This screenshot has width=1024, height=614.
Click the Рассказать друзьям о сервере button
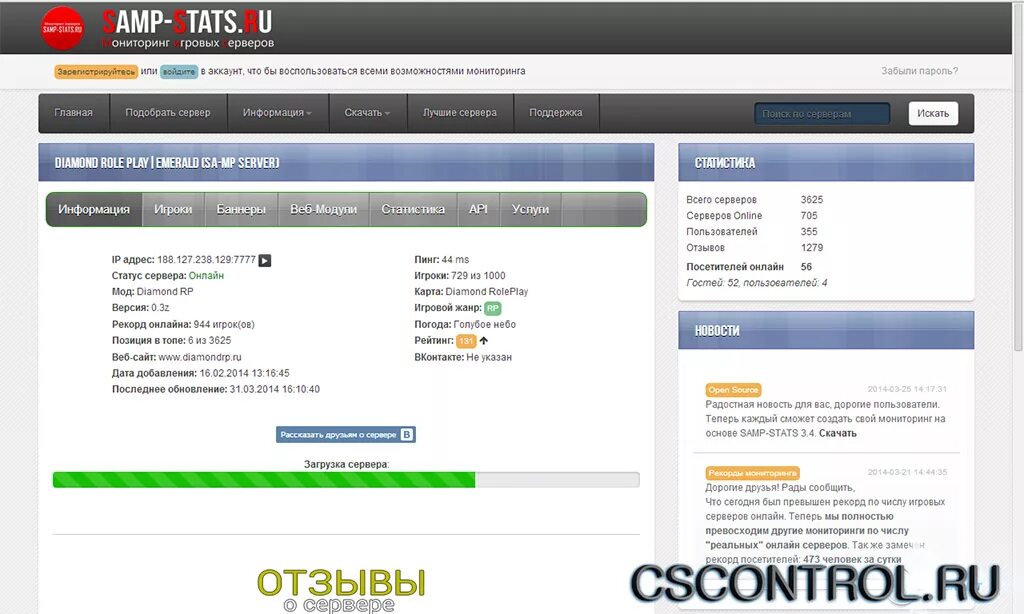tap(345, 434)
